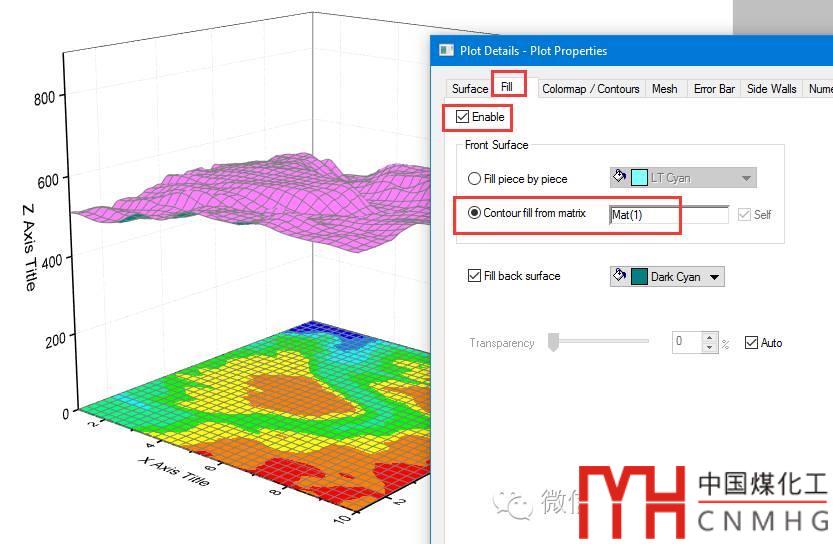Click the Plot Details window title icon
The image size is (833, 544).
point(446,50)
